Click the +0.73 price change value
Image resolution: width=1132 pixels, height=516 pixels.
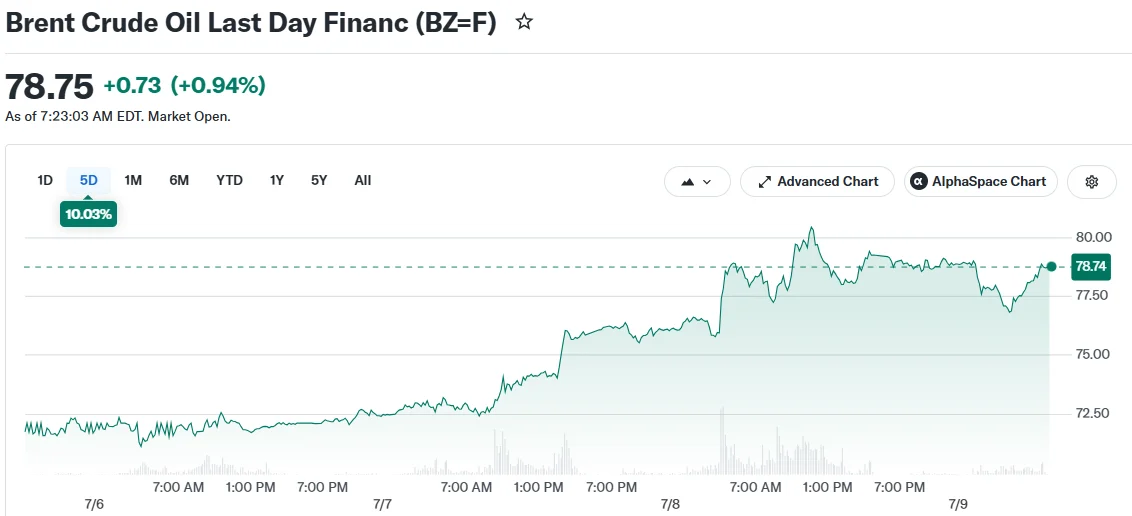pyautogui.click(x=132, y=86)
